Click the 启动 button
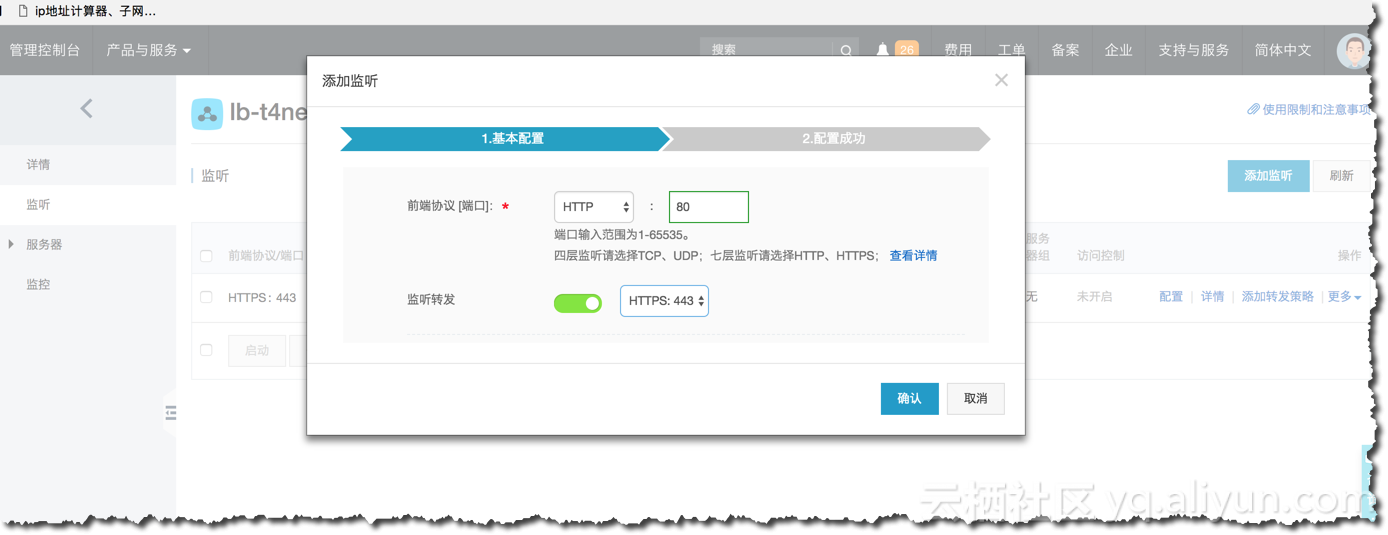This screenshot has width=1388, height=535. pos(257,351)
